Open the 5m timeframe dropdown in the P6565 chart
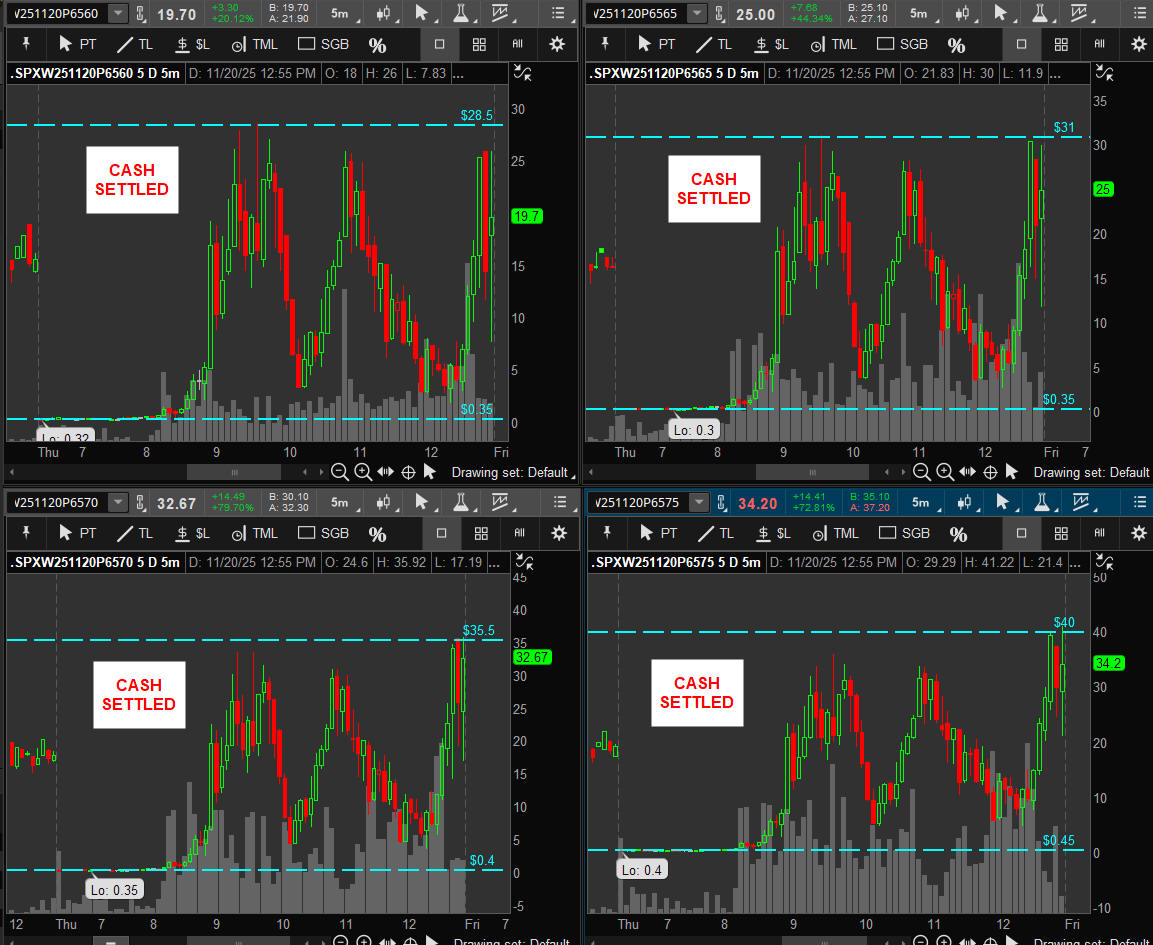Image resolution: width=1153 pixels, height=945 pixels. (917, 13)
